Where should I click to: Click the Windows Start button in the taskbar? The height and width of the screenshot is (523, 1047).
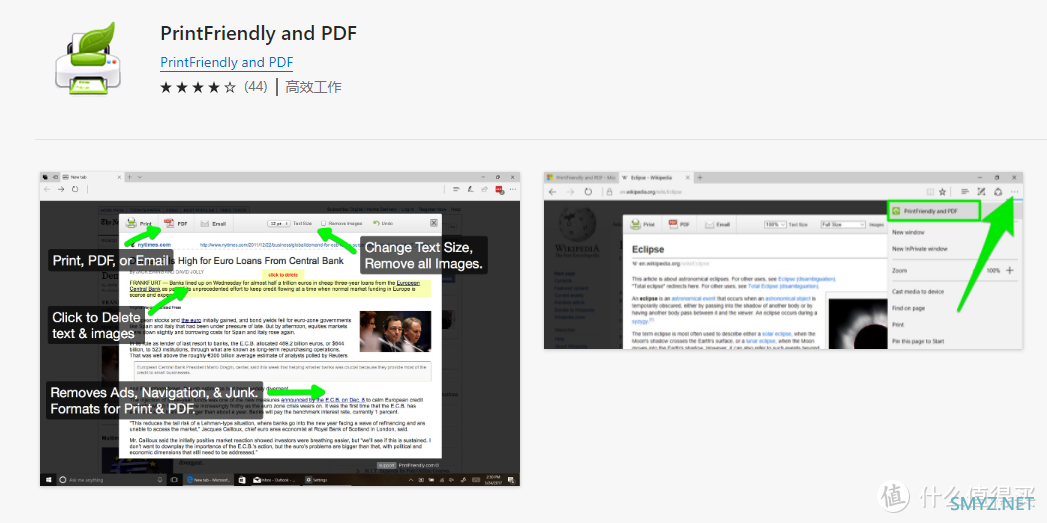tap(48, 480)
